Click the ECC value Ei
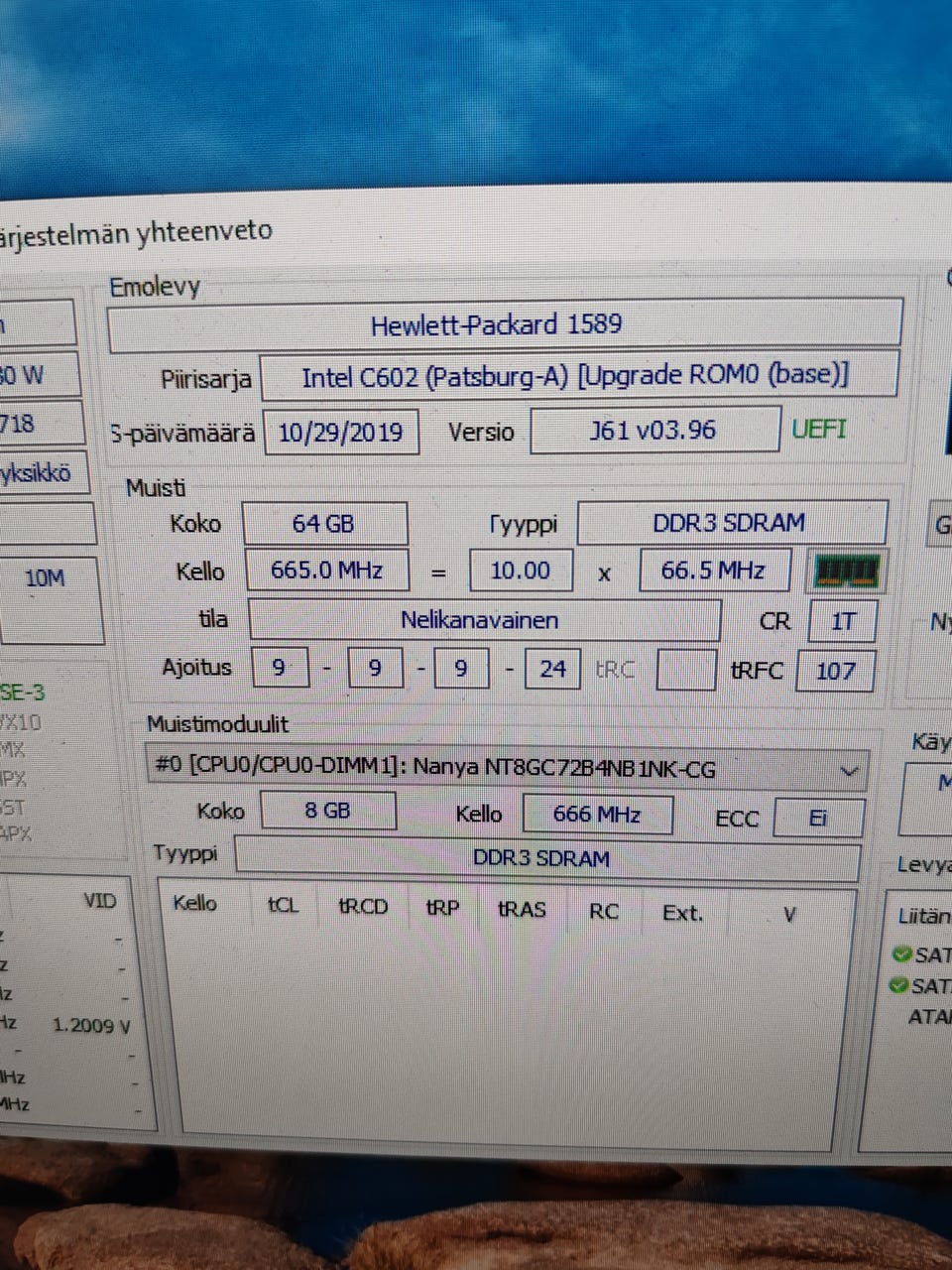Viewport: 952px width, 1270px height. (x=818, y=819)
